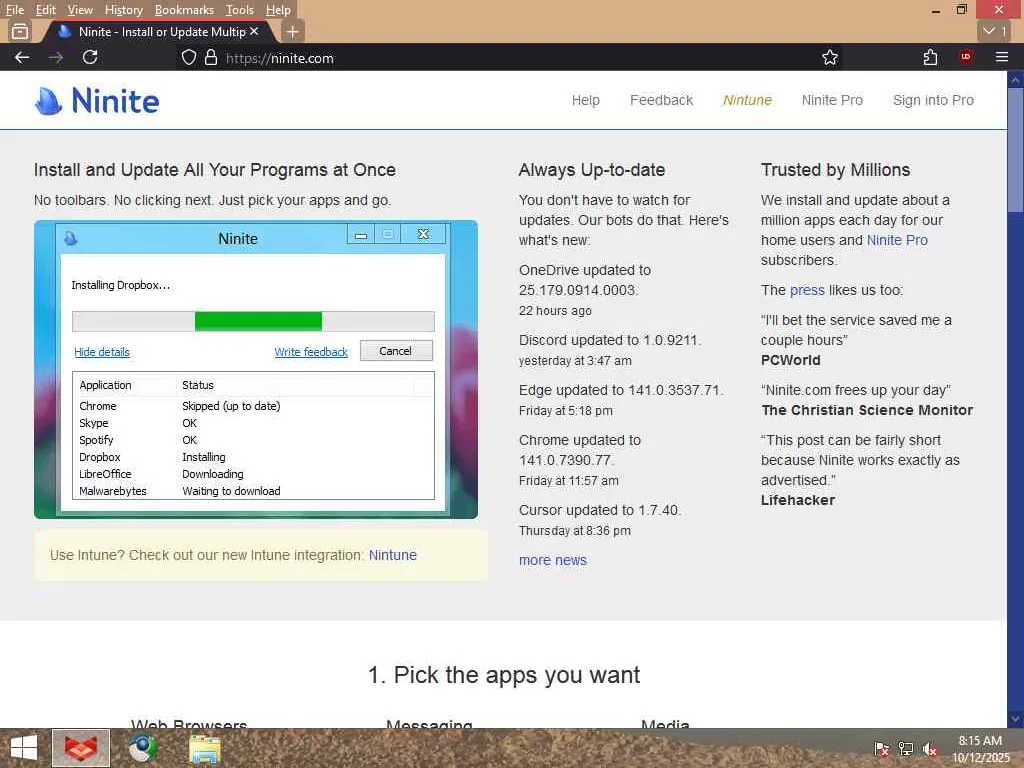Bookmark this page with the star icon
Image resolution: width=1024 pixels, height=768 pixels.
(829, 57)
